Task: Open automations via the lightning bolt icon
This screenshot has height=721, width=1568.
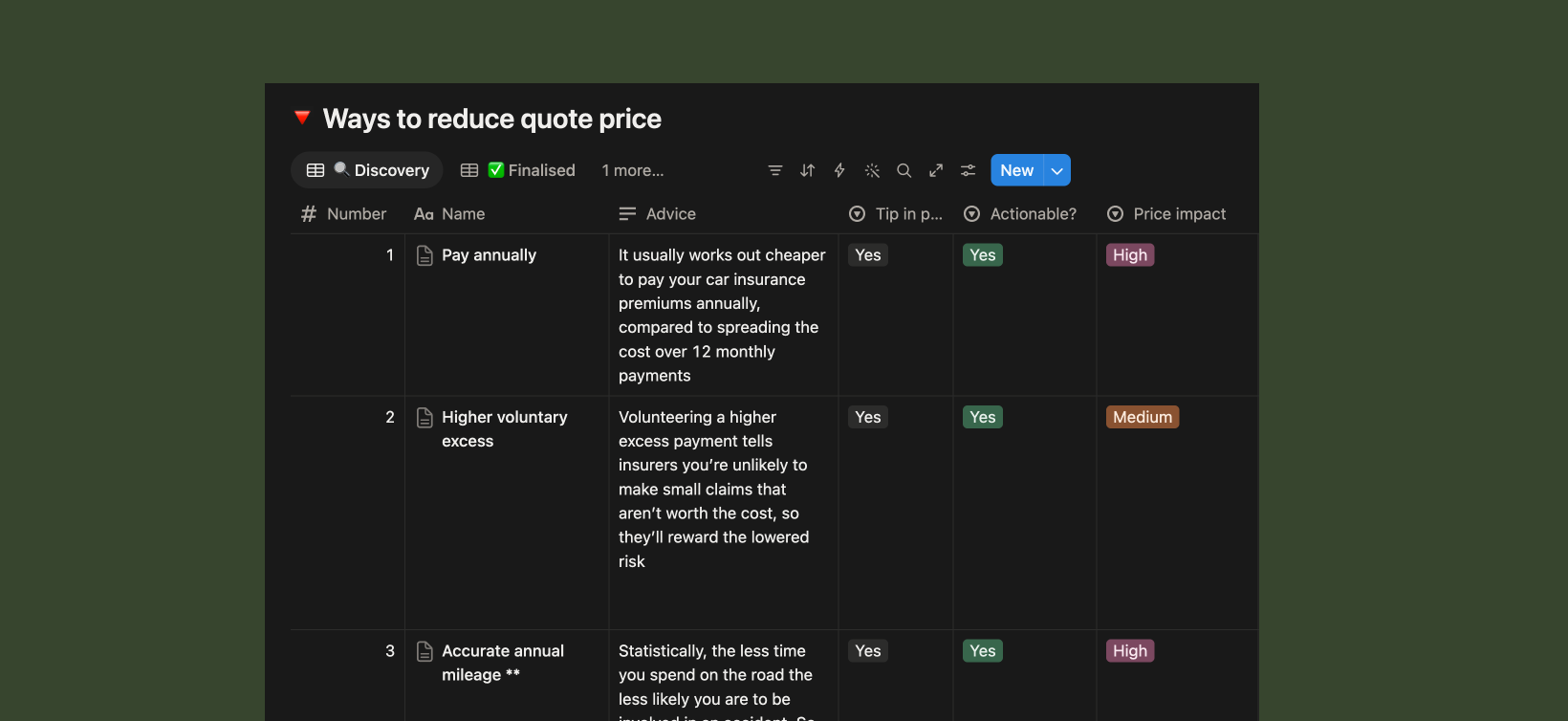Action: pyautogui.click(x=839, y=170)
